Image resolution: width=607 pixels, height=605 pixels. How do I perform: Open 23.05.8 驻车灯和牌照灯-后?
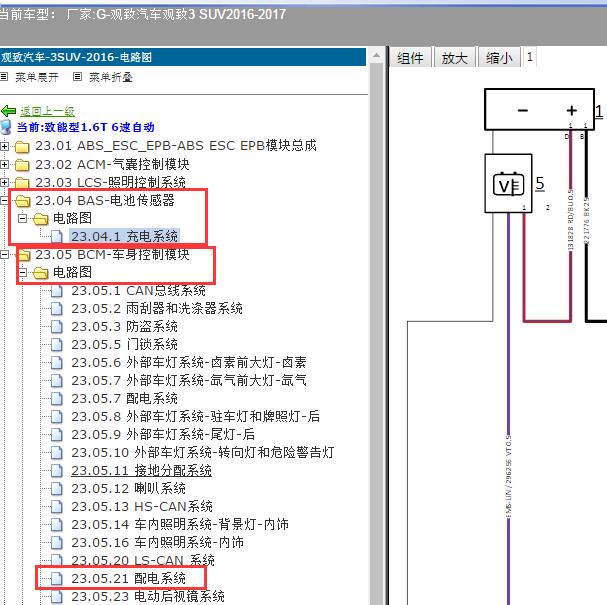[x=195, y=416]
